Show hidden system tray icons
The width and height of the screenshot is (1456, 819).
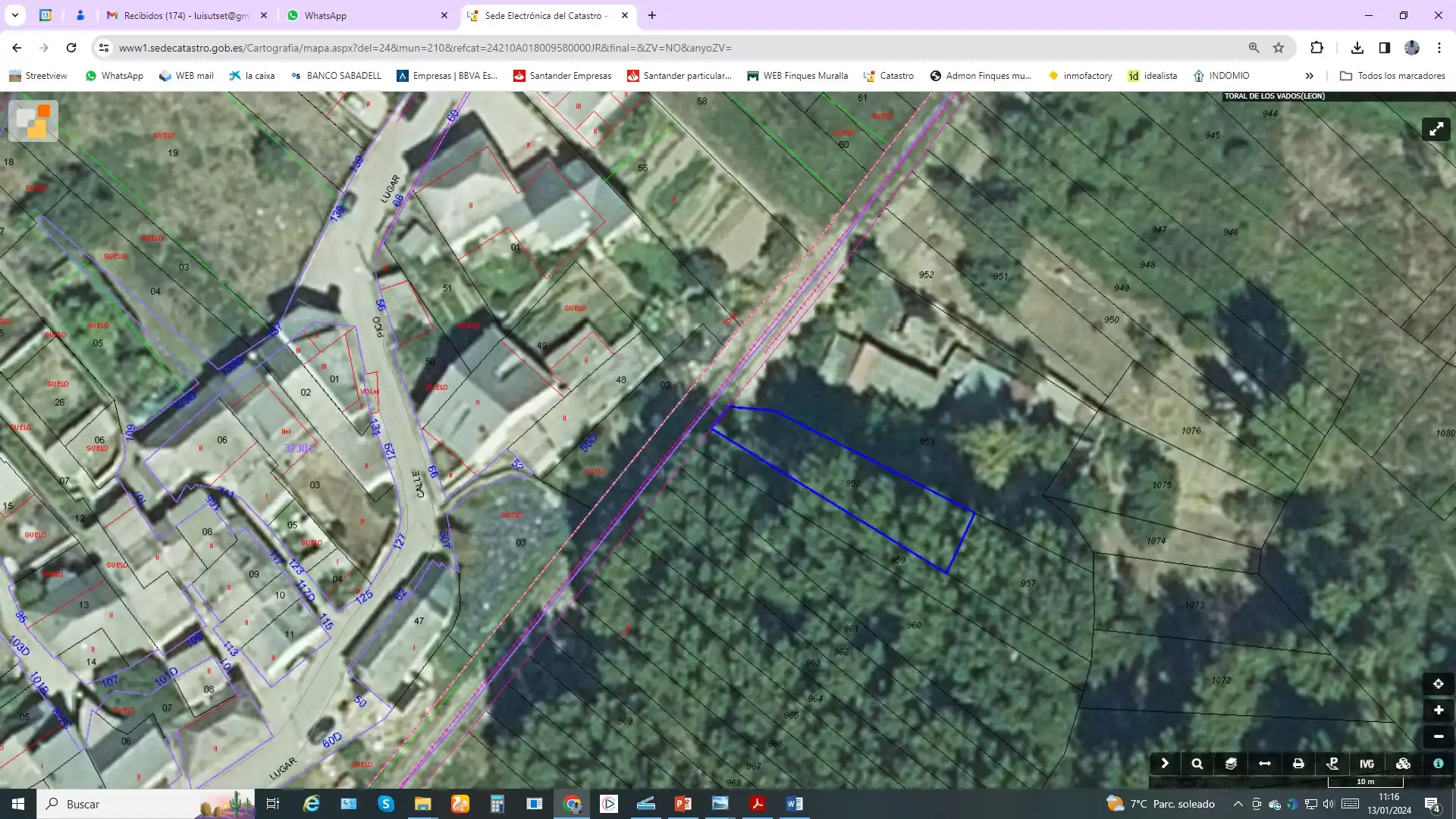1238,804
